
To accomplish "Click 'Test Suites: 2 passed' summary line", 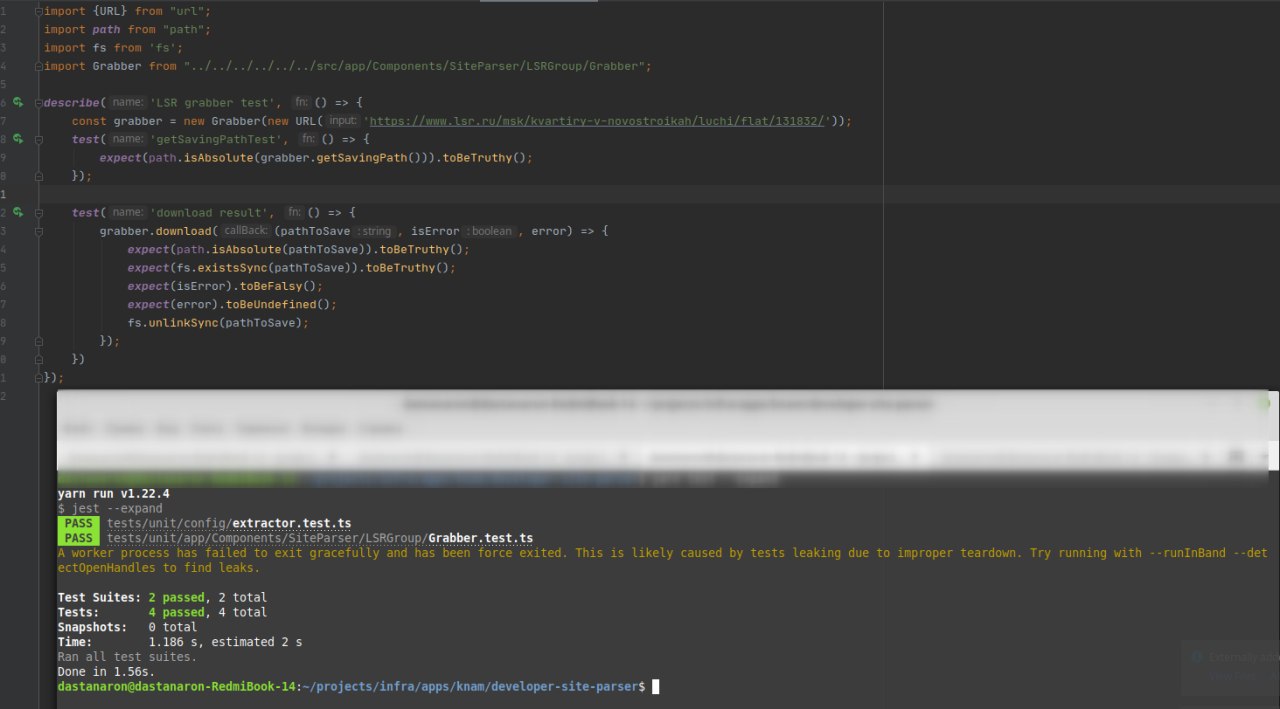I will click(x=162, y=597).
